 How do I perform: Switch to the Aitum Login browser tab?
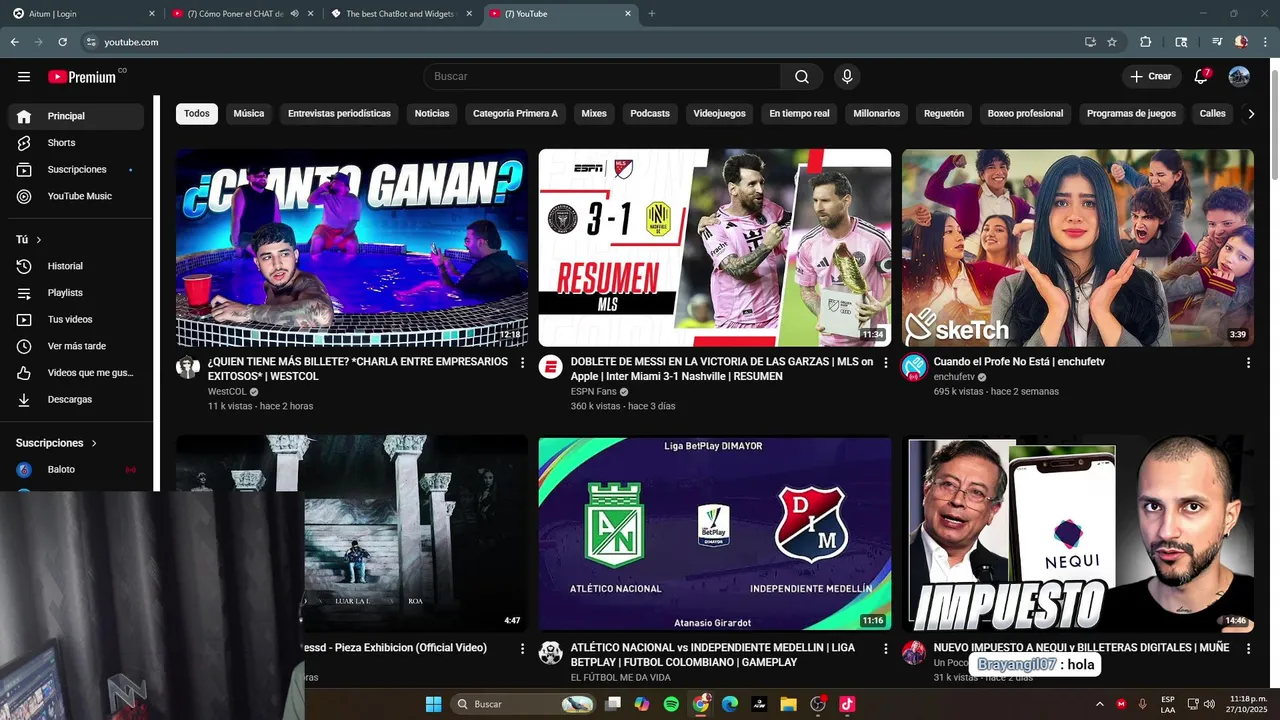[x=82, y=14]
